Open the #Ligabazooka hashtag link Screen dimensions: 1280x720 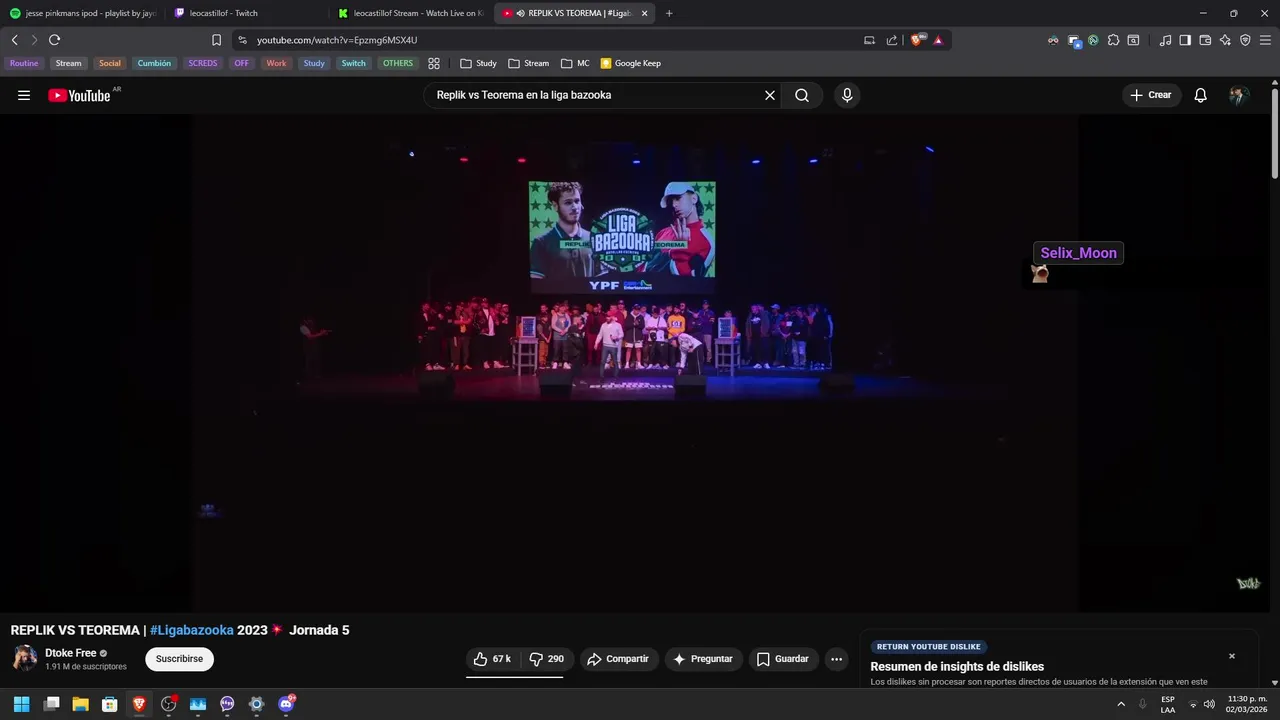[x=192, y=630]
